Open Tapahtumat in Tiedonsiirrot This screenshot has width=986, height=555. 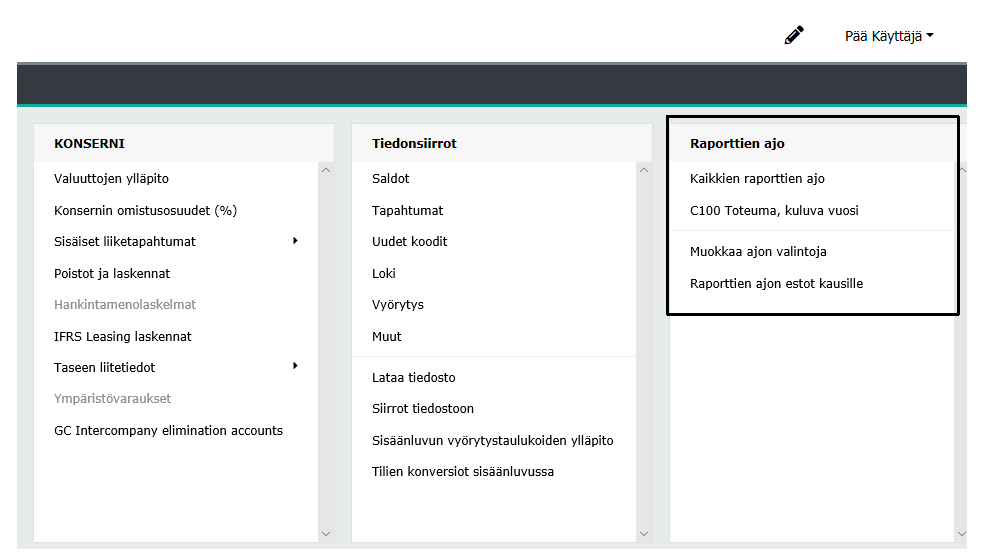click(x=407, y=211)
